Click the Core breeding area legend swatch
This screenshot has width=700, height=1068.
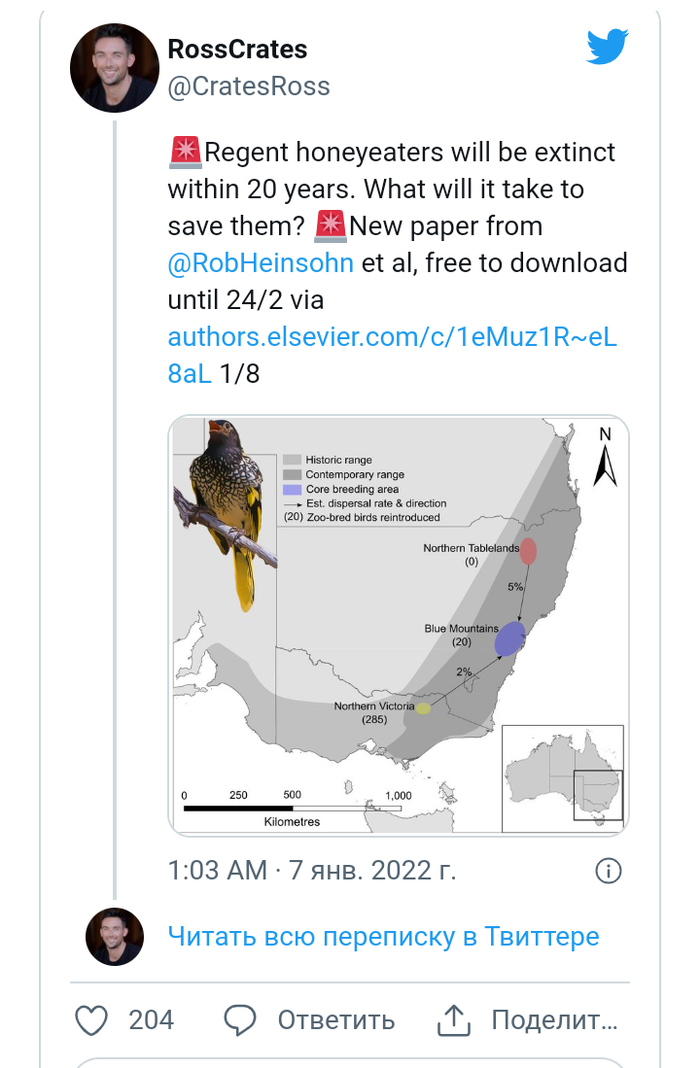coord(293,490)
